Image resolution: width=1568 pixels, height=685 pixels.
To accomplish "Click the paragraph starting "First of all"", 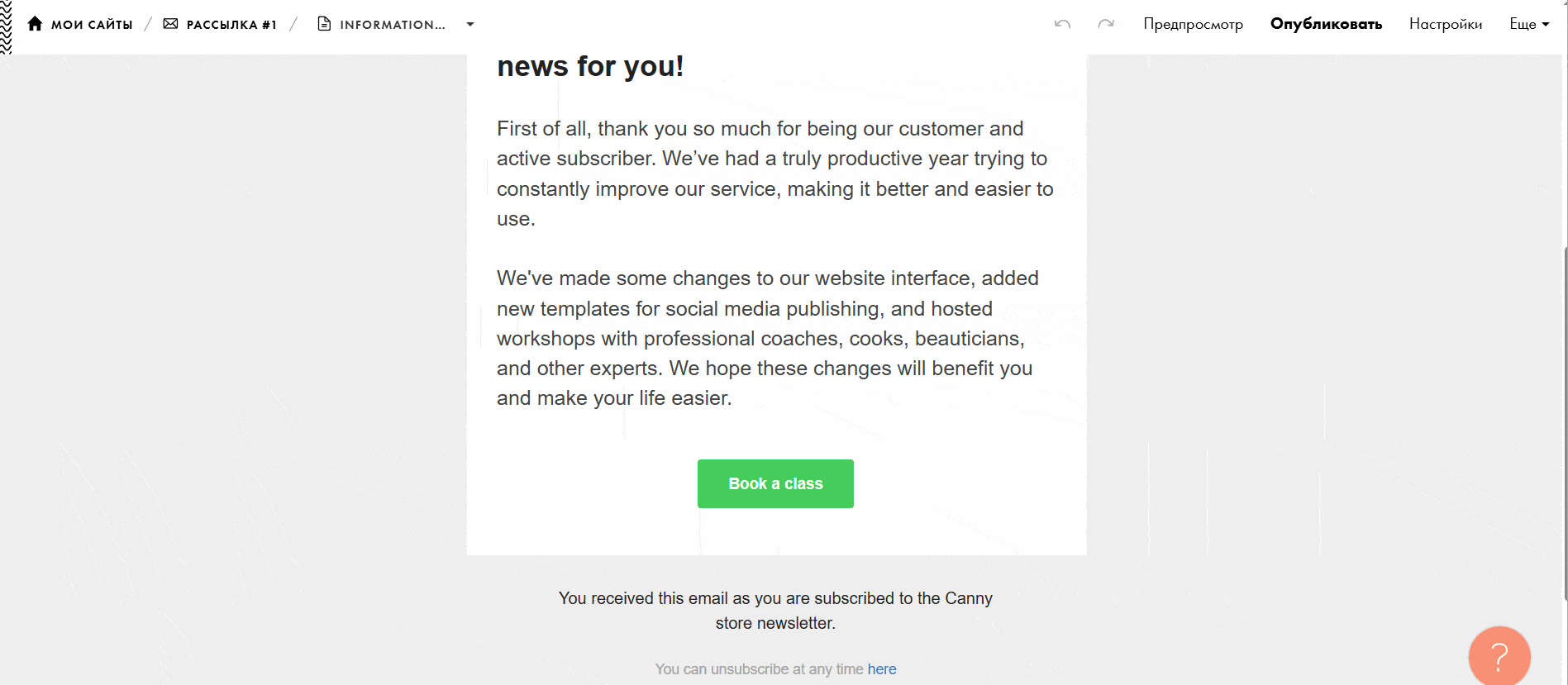I will point(774,174).
